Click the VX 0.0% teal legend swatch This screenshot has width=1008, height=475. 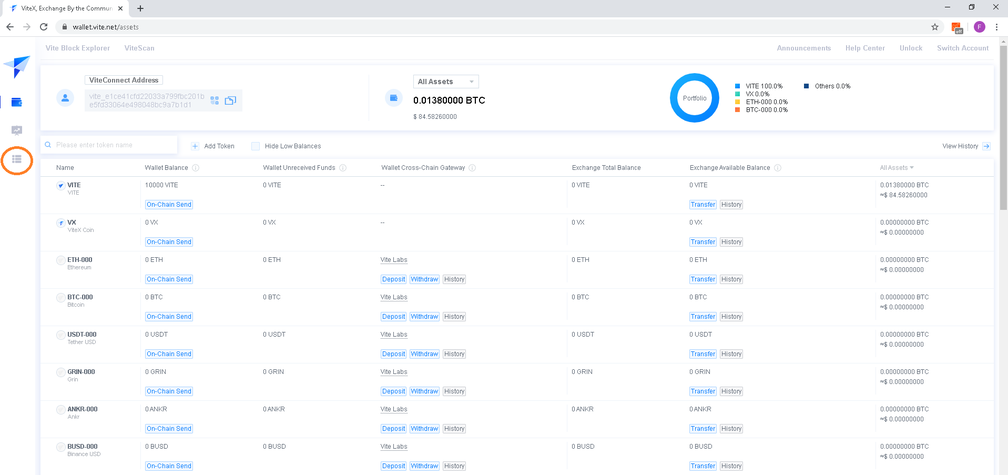[738, 94]
